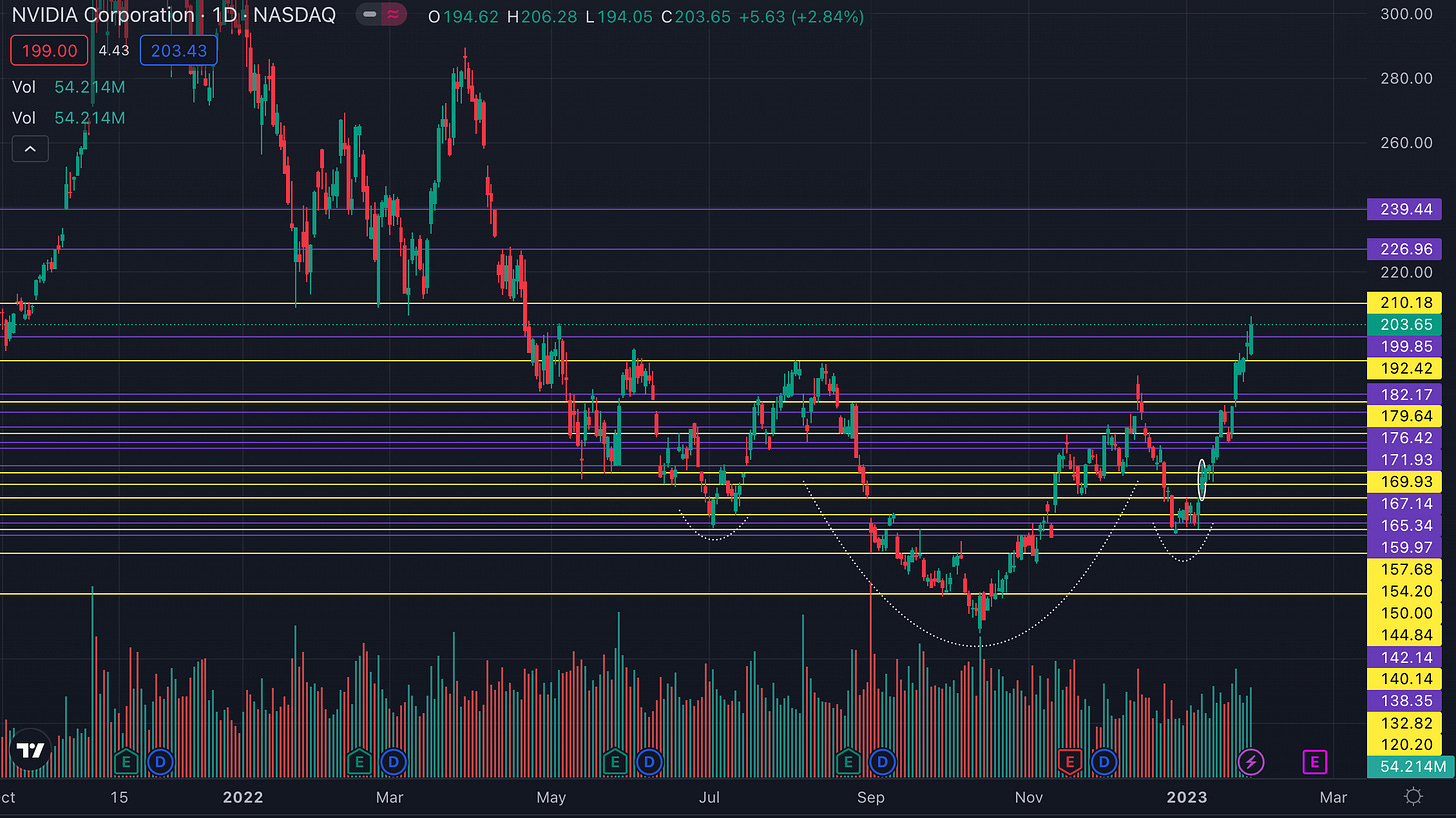Open the chart settings gear icon

pos(1413,797)
